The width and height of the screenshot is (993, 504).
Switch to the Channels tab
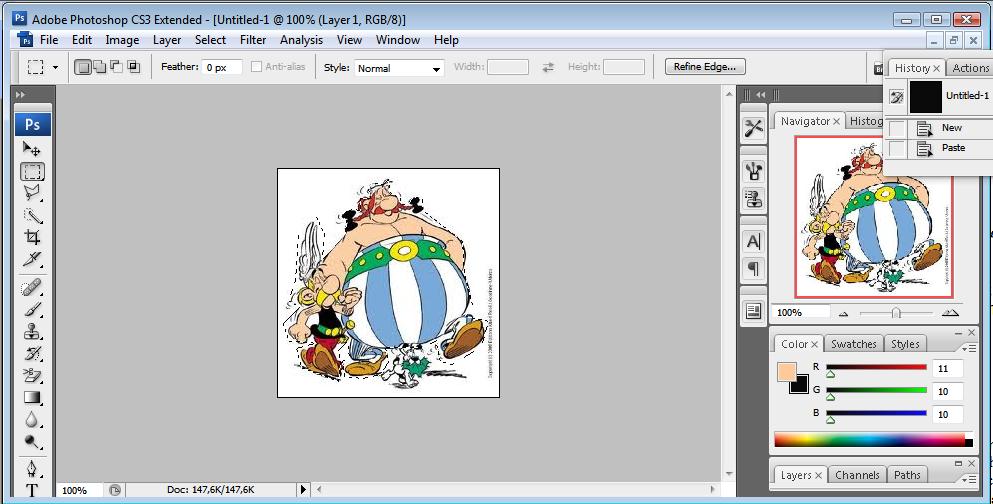point(857,475)
